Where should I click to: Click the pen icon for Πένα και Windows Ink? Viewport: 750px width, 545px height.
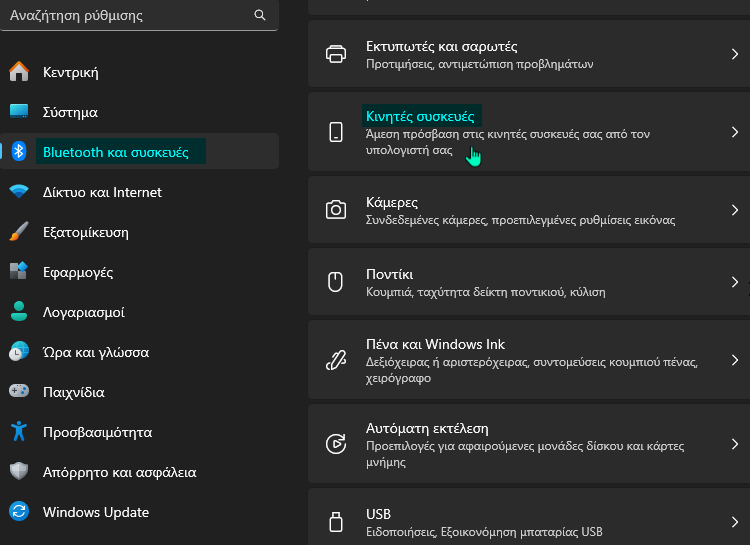[x=336, y=360]
